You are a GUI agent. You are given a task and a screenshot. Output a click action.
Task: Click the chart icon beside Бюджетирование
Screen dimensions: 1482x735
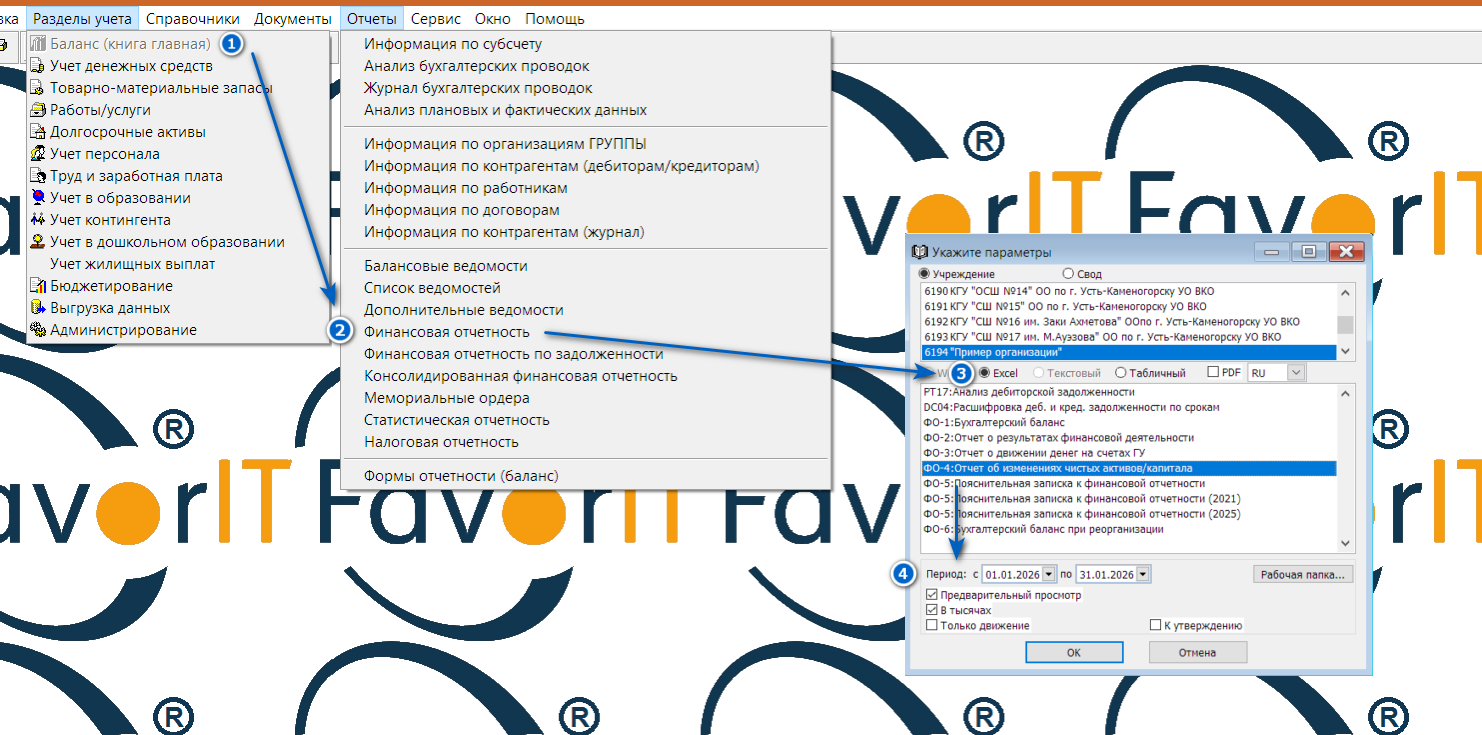coord(38,286)
